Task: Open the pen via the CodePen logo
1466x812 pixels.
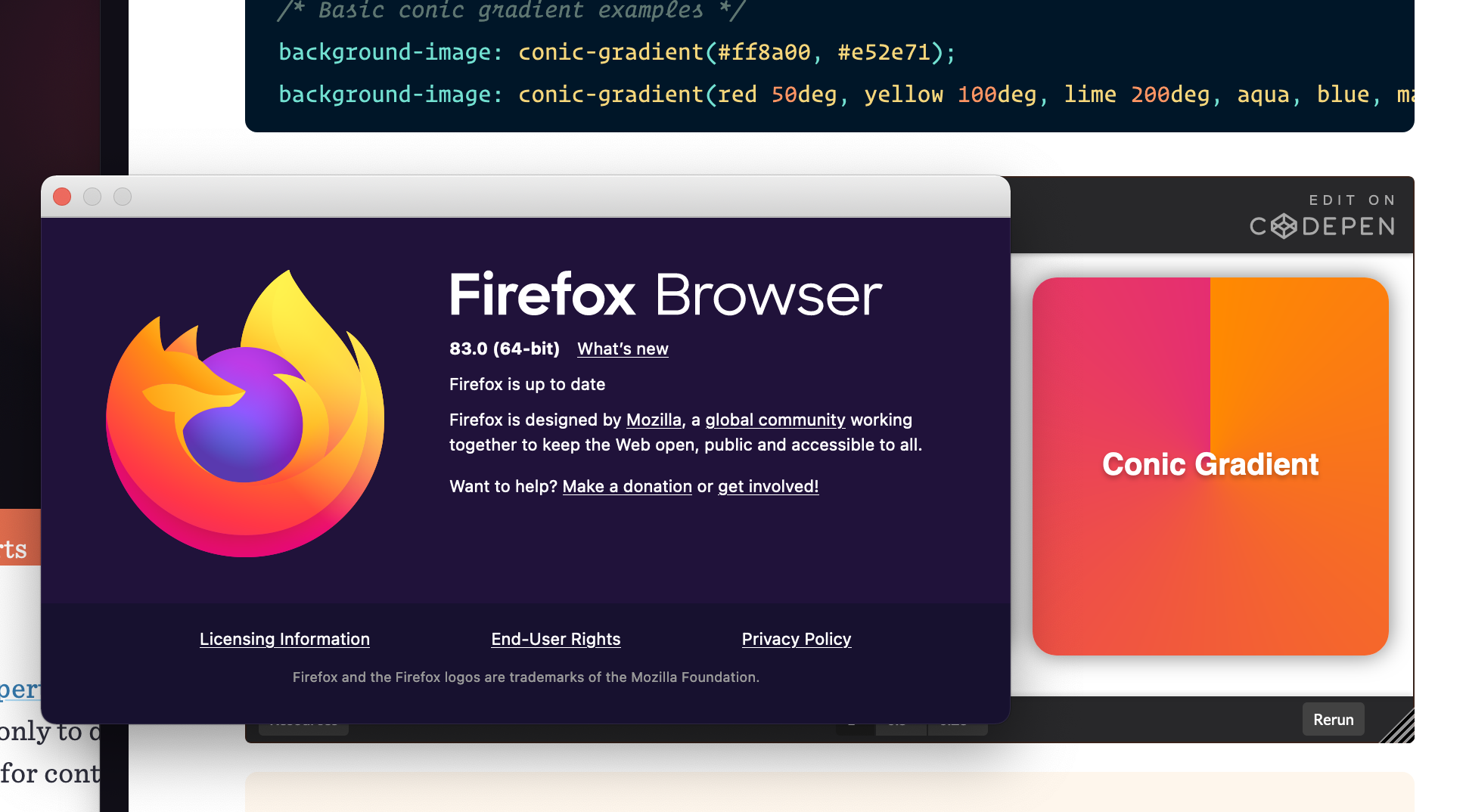Action: (x=1322, y=226)
